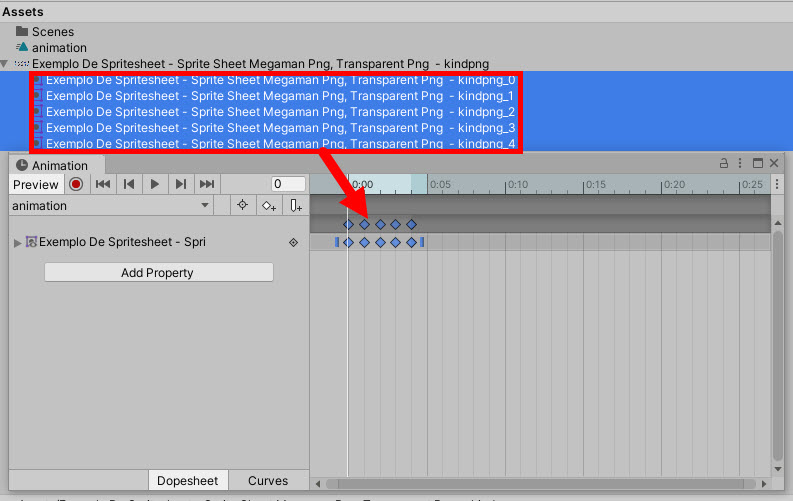Click the 0:05 mark on timeline ruler
Image resolution: width=793 pixels, height=501 pixels.
point(439,185)
